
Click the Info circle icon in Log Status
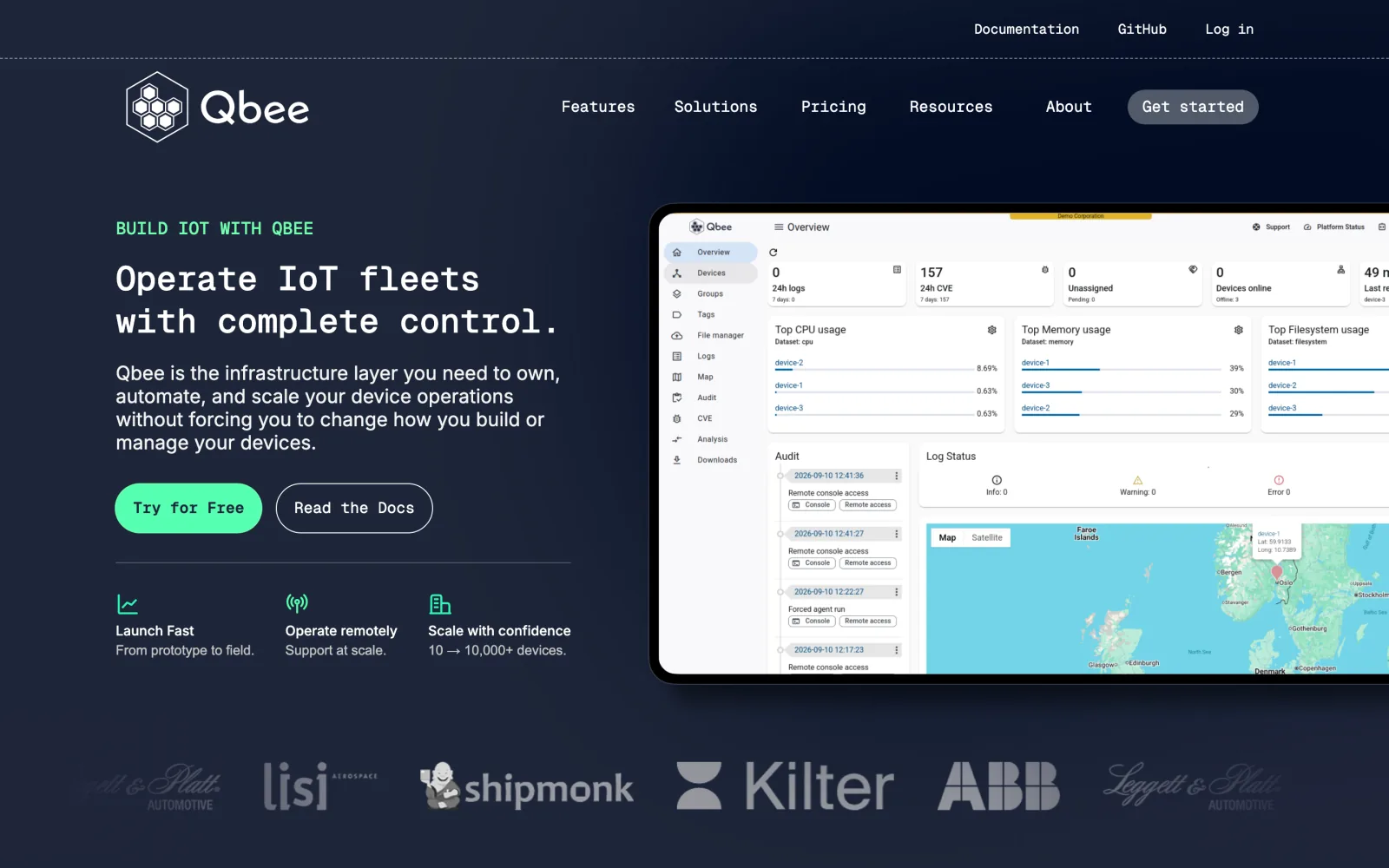[997, 481]
